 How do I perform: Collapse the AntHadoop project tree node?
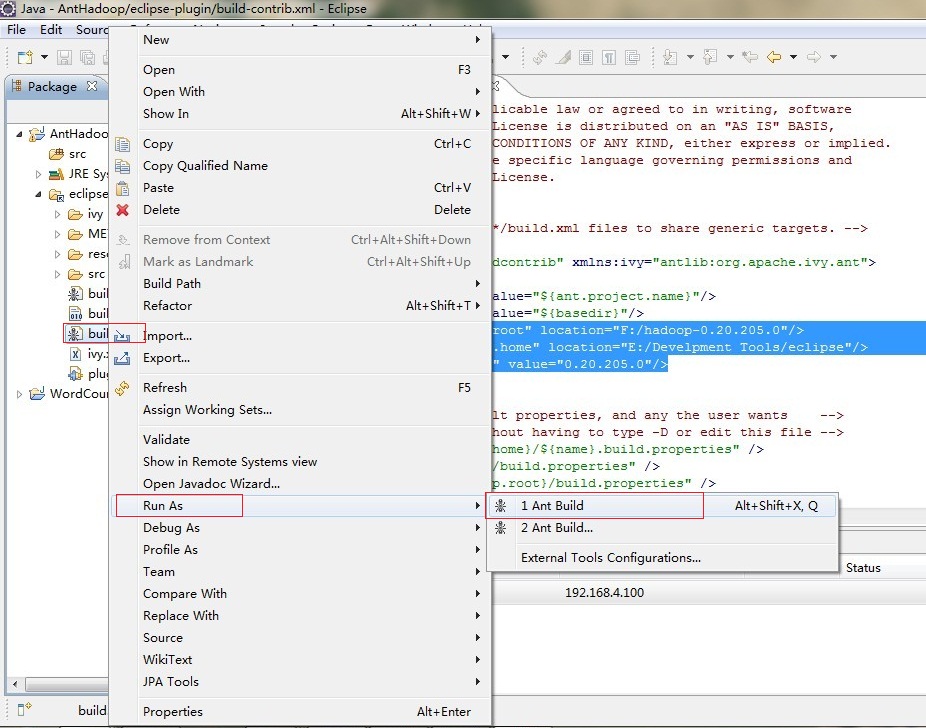tap(19, 134)
